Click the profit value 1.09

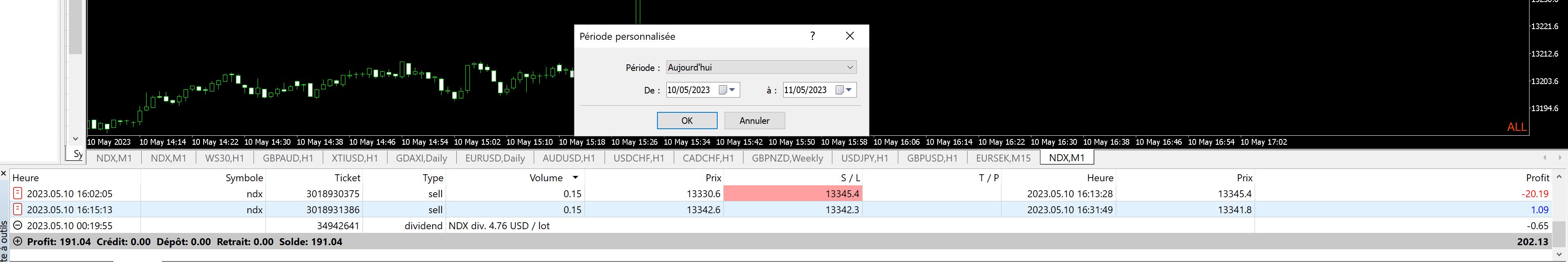[1539, 210]
